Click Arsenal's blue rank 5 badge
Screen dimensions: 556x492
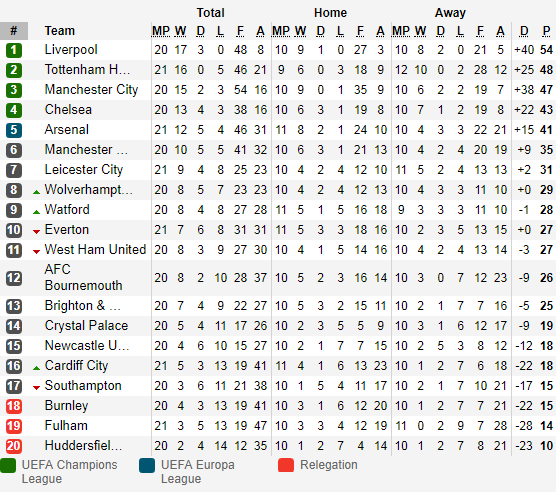[x=14, y=130]
